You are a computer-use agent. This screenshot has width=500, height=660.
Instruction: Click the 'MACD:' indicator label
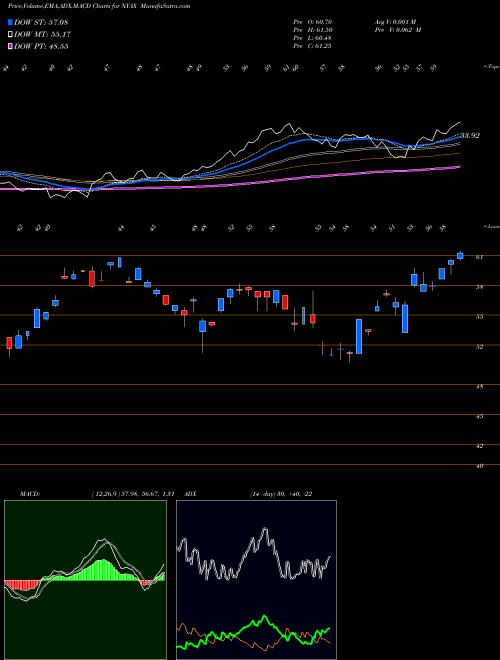point(29,494)
